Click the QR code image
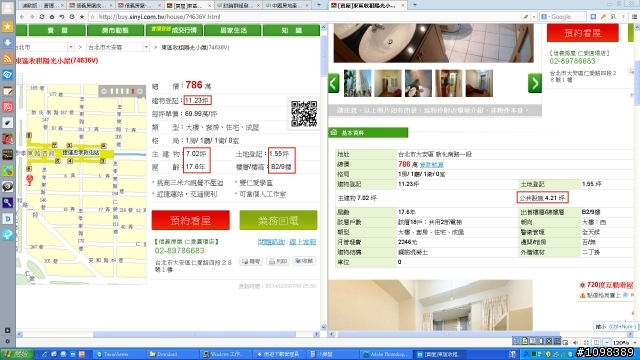The height and width of the screenshot is (360, 640). tap(304, 113)
